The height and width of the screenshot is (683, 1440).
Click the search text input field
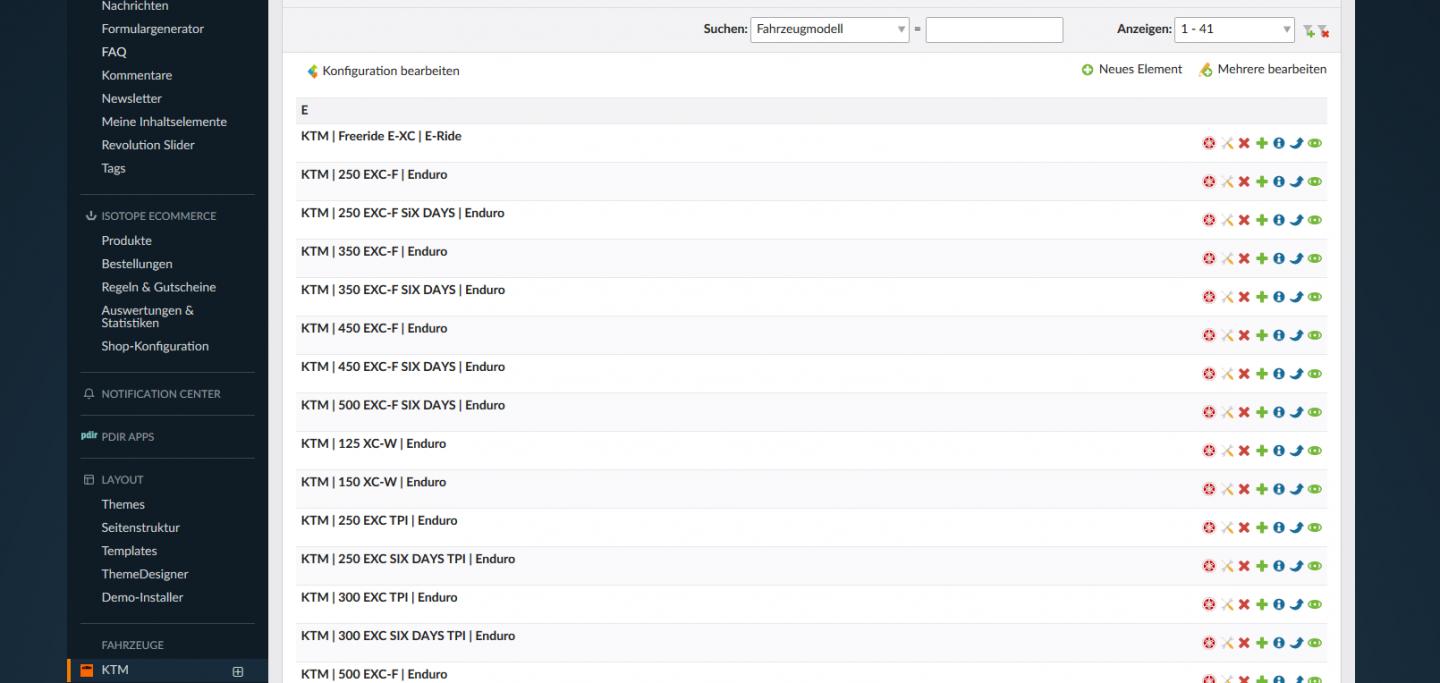coord(994,30)
